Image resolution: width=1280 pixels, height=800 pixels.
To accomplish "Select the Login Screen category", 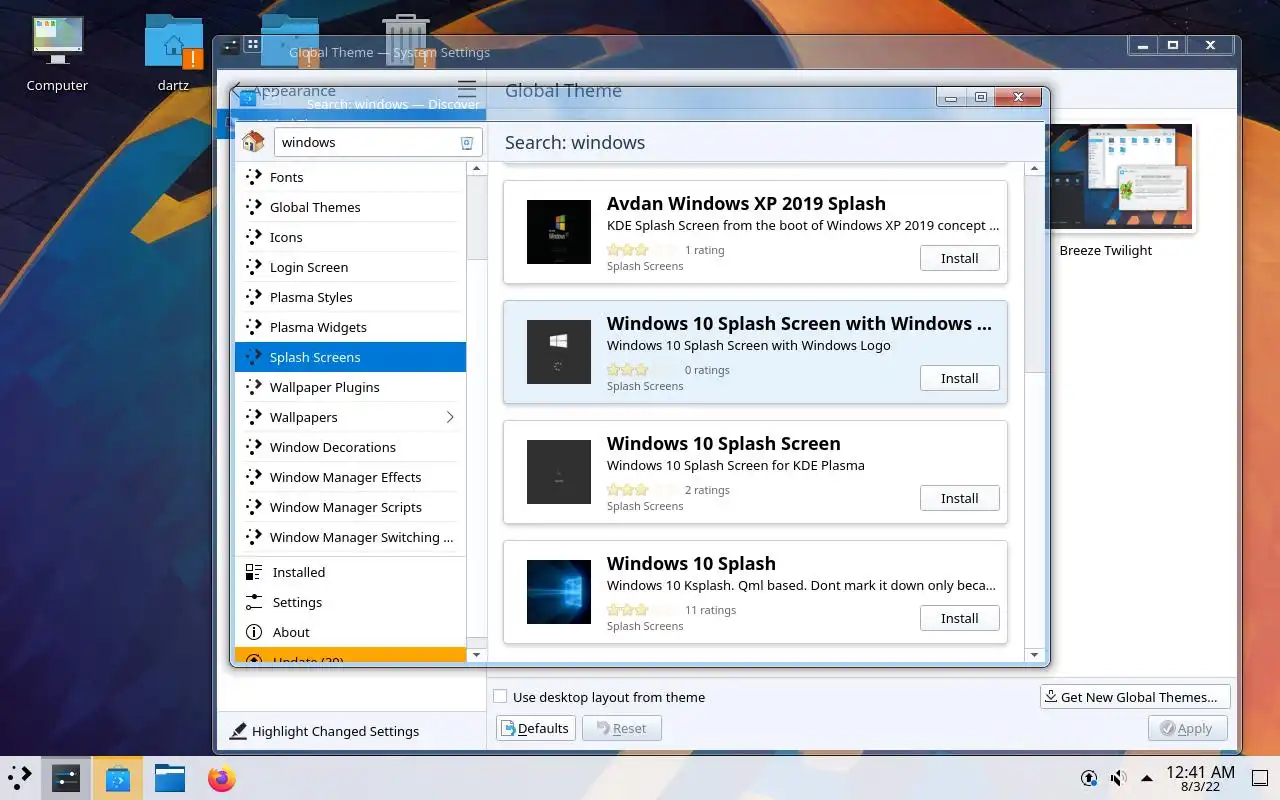I will point(350,267).
